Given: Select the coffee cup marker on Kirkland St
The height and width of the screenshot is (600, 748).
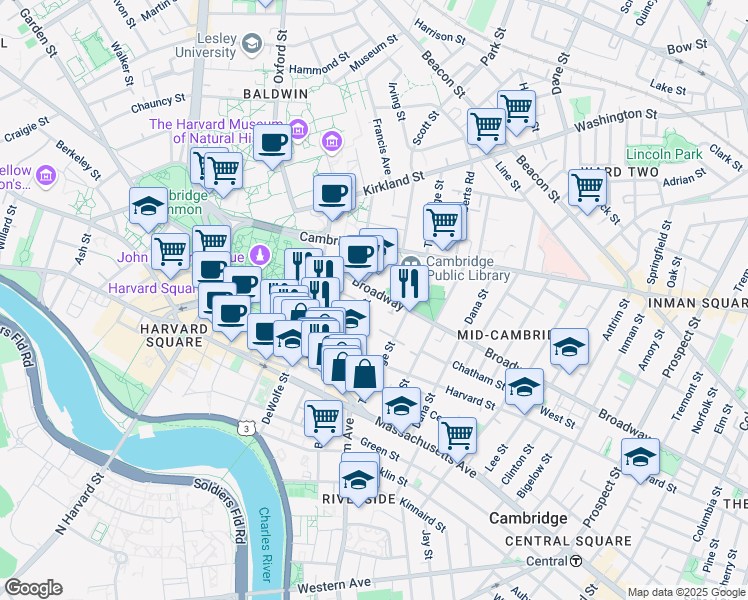Looking at the screenshot, I should click(x=332, y=197).
